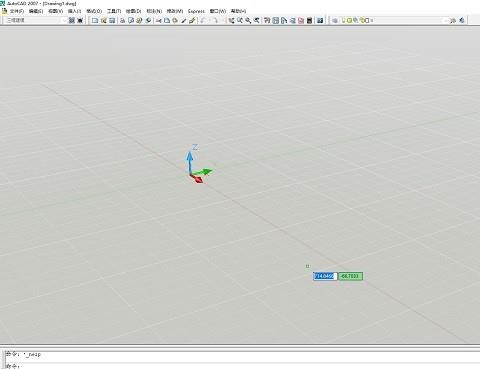Activate the Match Properties brush tool

tap(183, 20)
